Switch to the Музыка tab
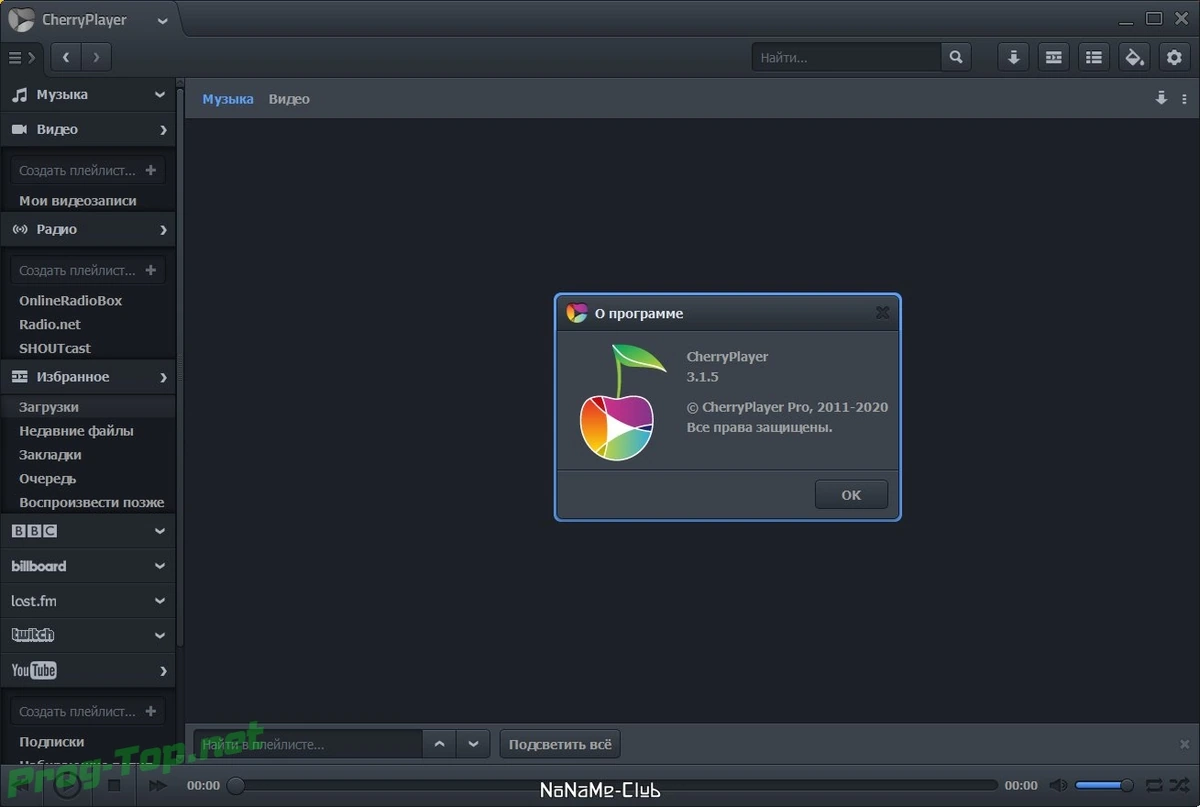 [228, 99]
